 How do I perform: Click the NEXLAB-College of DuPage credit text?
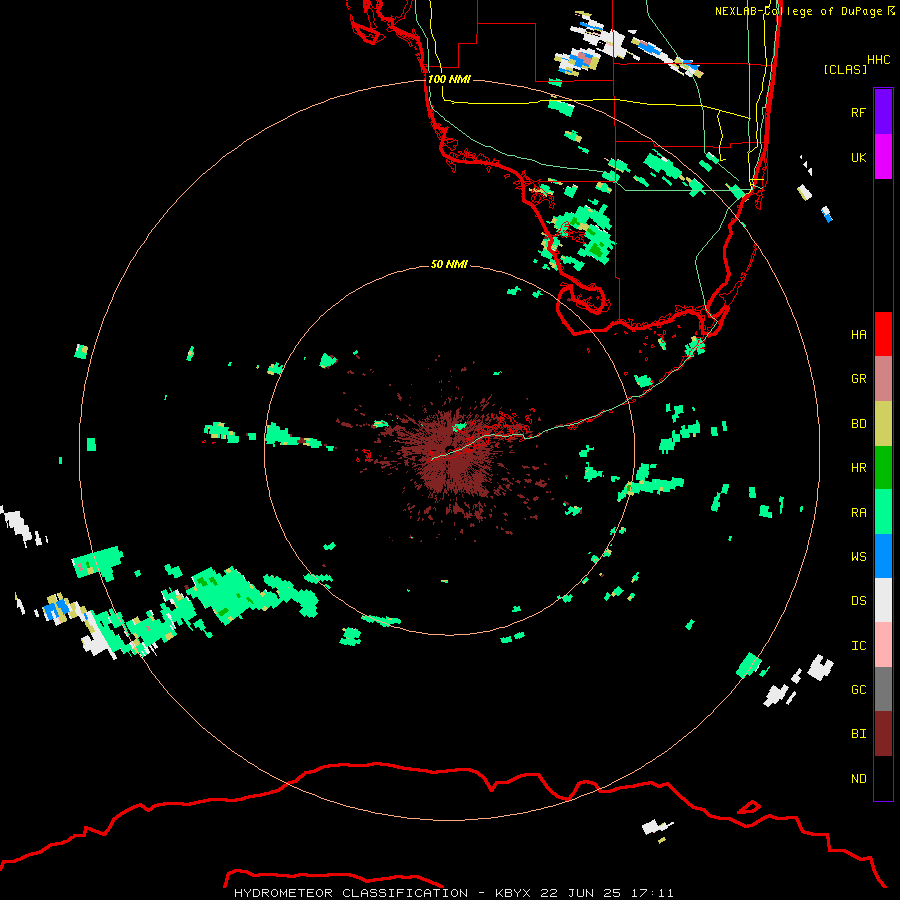point(799,11)
